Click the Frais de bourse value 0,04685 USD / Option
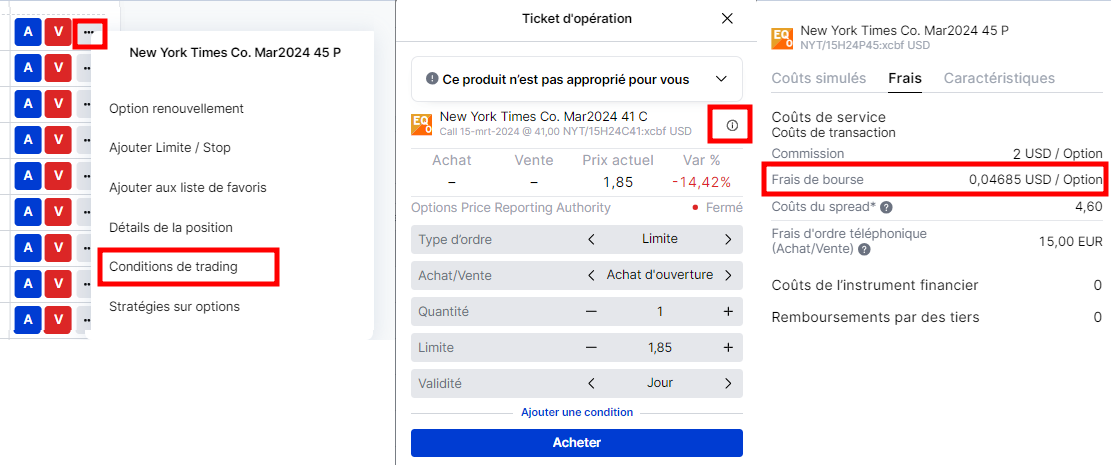This screenshot has height=465, width=1111. point(1036,180)
